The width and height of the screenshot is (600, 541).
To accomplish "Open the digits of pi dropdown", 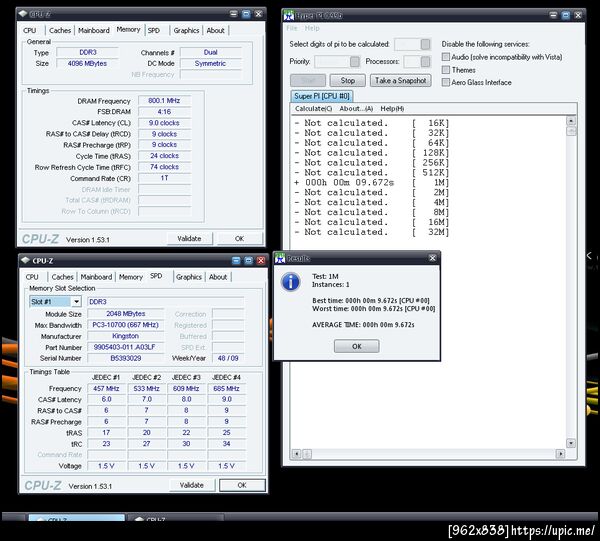I will point(425,44).
